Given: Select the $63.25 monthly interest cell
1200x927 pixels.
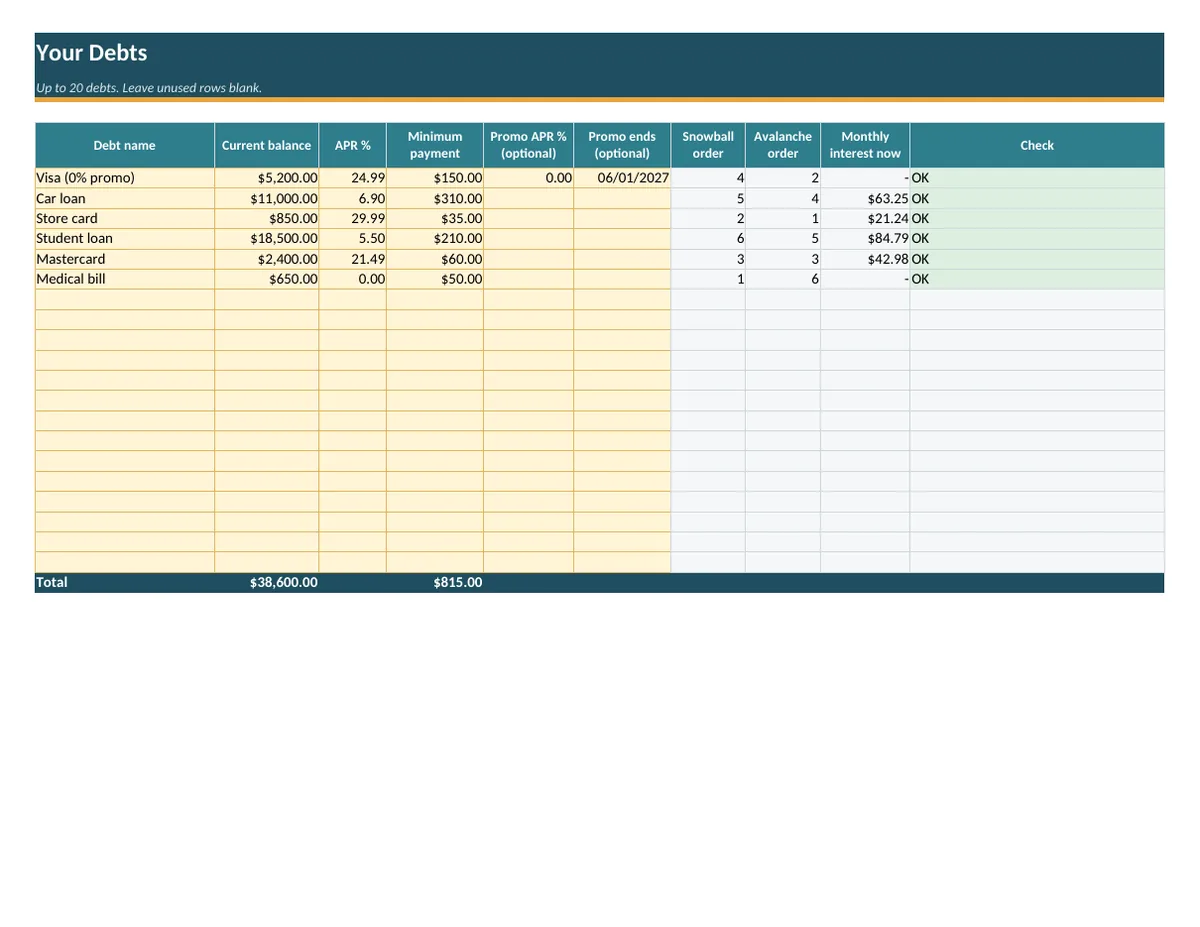Looking at the screenshot, I should (865, 198).
